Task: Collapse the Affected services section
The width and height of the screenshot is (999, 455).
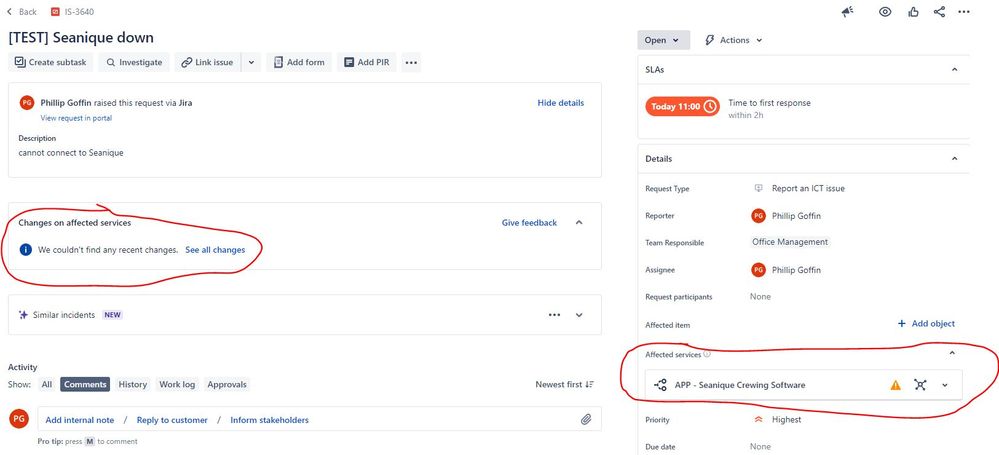Action: tap(952, 353)
